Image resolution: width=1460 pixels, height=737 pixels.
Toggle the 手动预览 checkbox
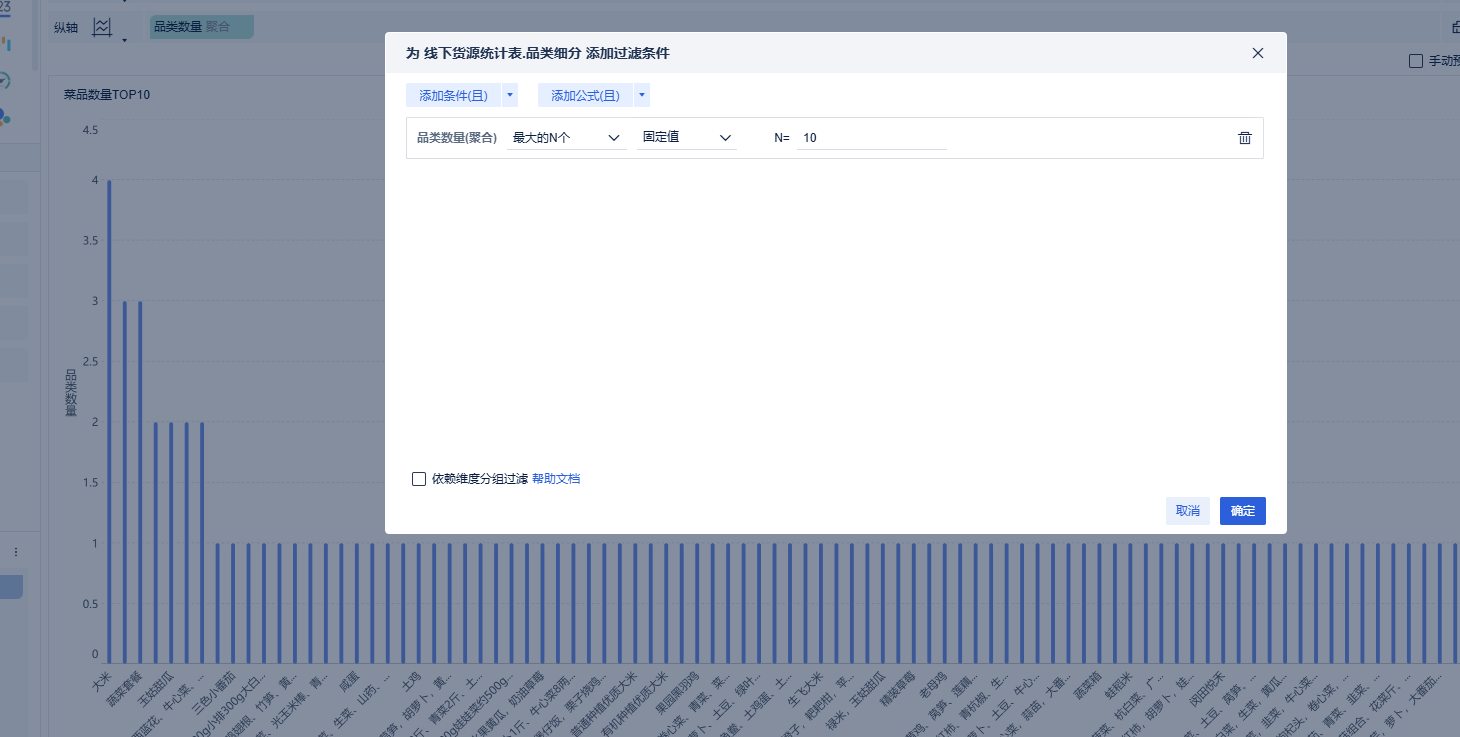click(1415, 61)
